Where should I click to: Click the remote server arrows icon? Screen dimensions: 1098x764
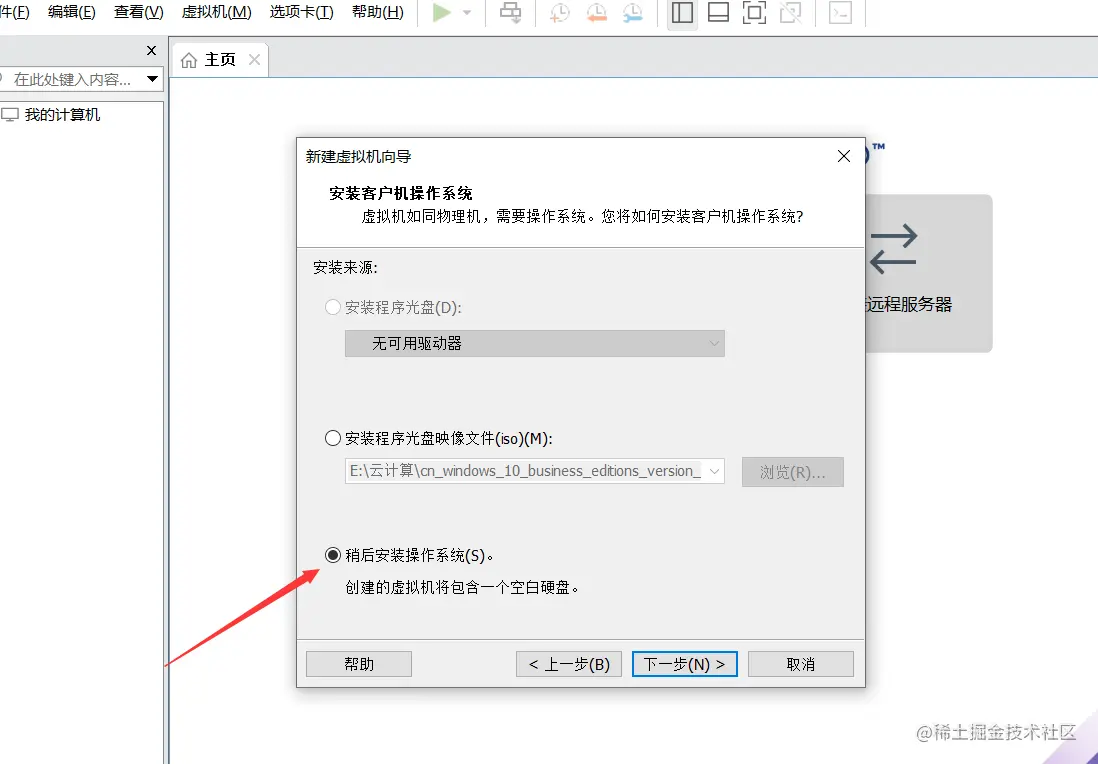click(894, 248)
